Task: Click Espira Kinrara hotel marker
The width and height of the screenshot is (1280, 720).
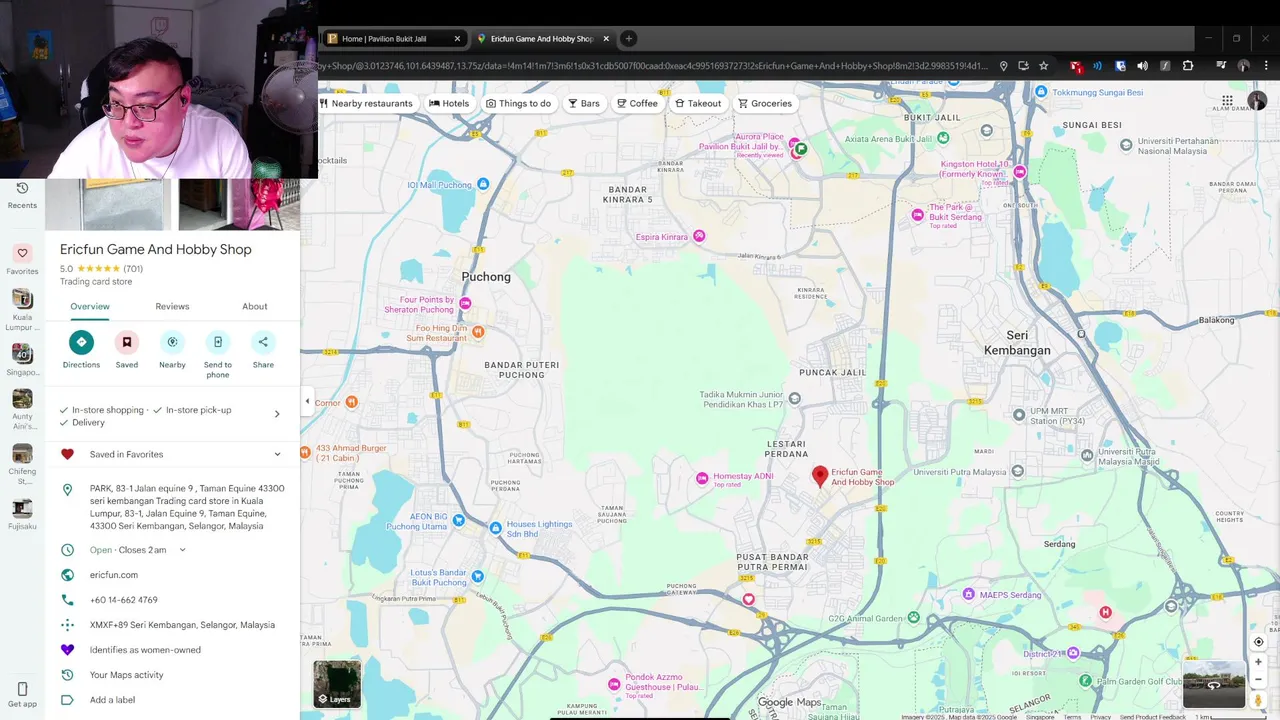Action: pyautogui.click(x=699, y=236)
